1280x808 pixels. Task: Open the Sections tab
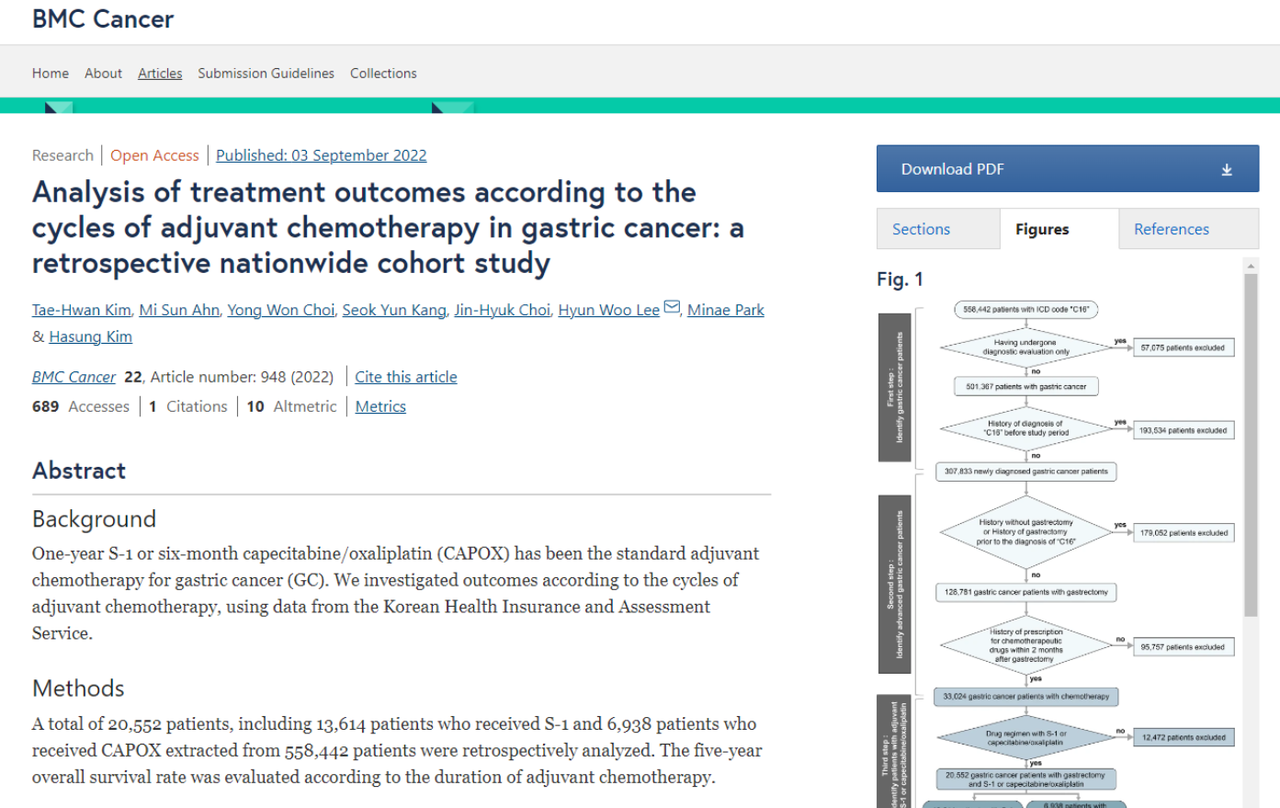pyautogui.click(x=920, y=229)
